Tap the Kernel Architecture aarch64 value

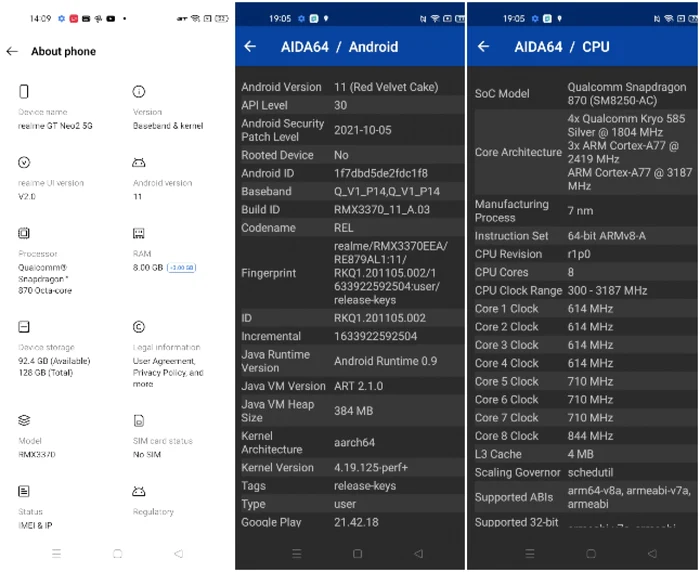point(354,443)
